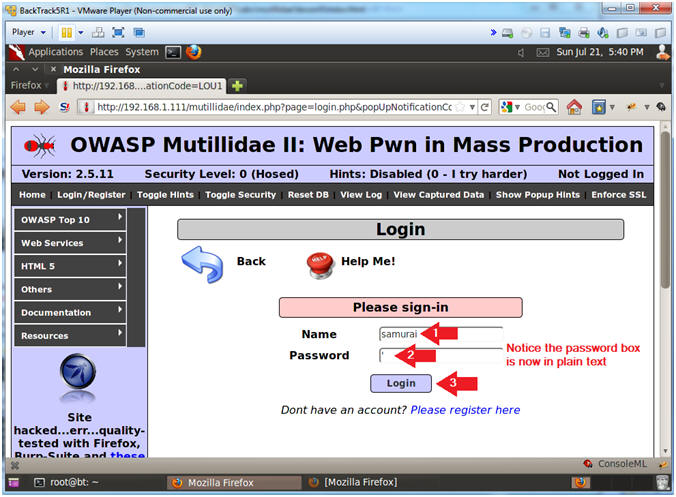Open the Places menu
The height and width of the screenshot is (497, 676).
pos(104,52)
